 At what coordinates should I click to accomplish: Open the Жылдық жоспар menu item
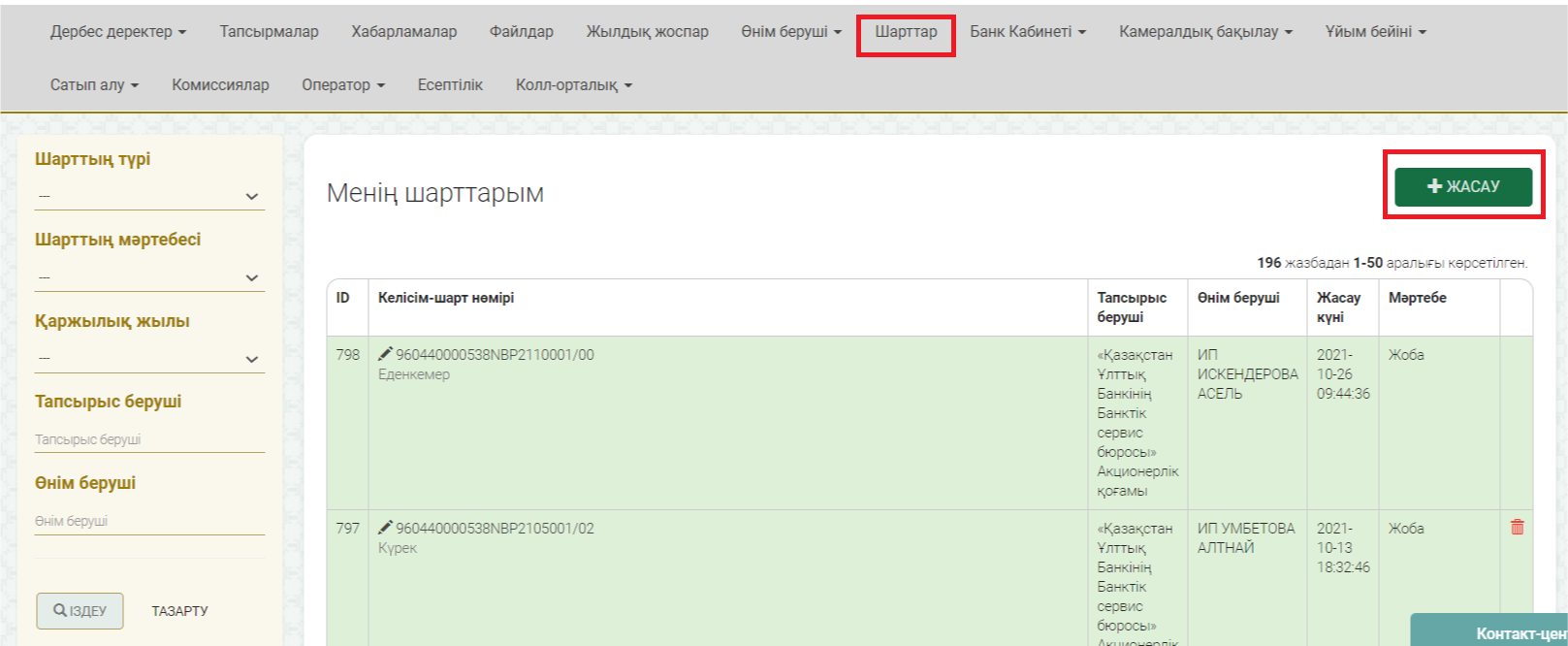pos(647,32)
